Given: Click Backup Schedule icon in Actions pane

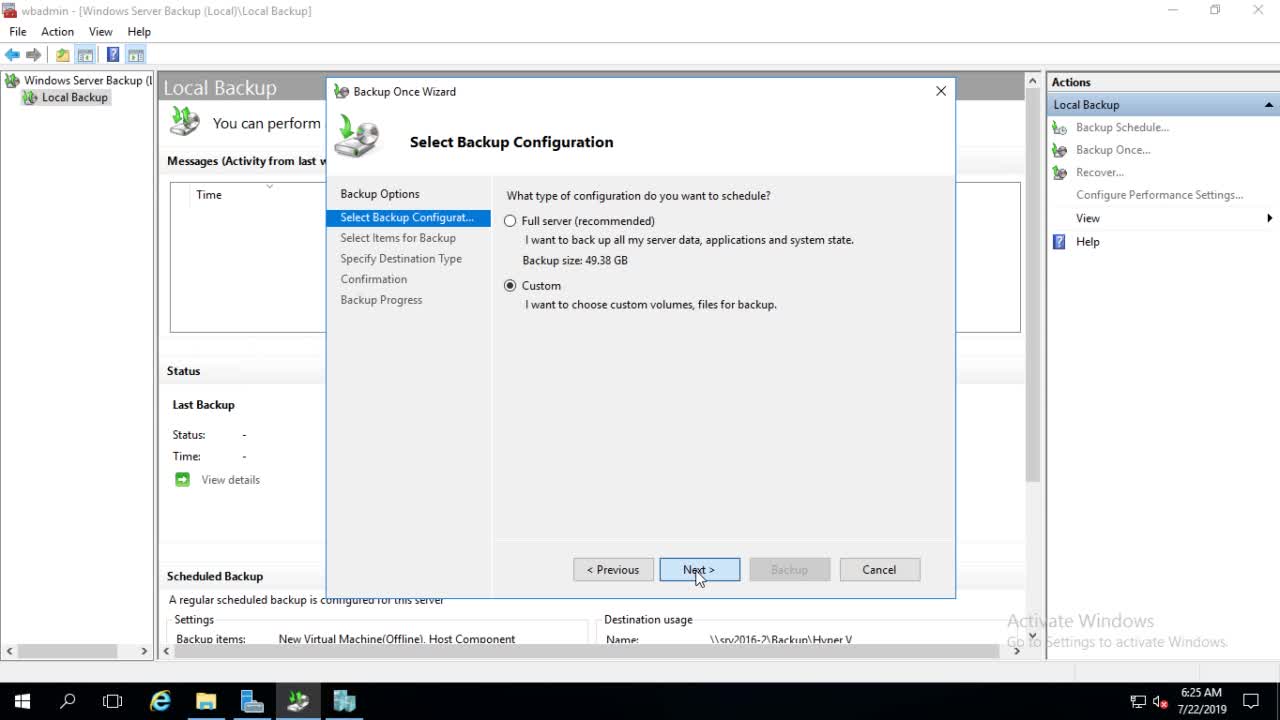Looking at the screenshot, I should point(1060,128).
